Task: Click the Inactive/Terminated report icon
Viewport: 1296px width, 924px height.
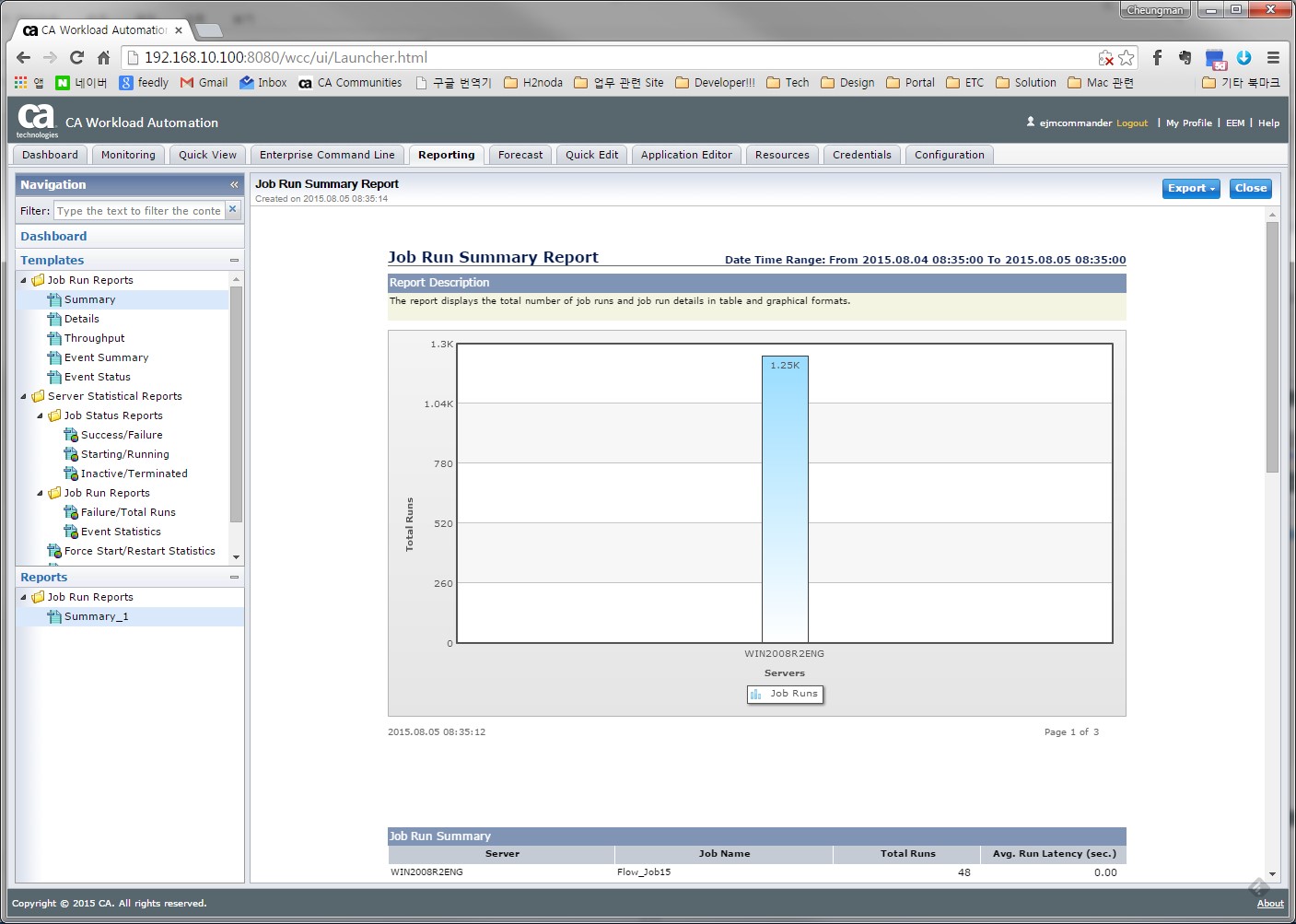Action: tap(71, 474)
